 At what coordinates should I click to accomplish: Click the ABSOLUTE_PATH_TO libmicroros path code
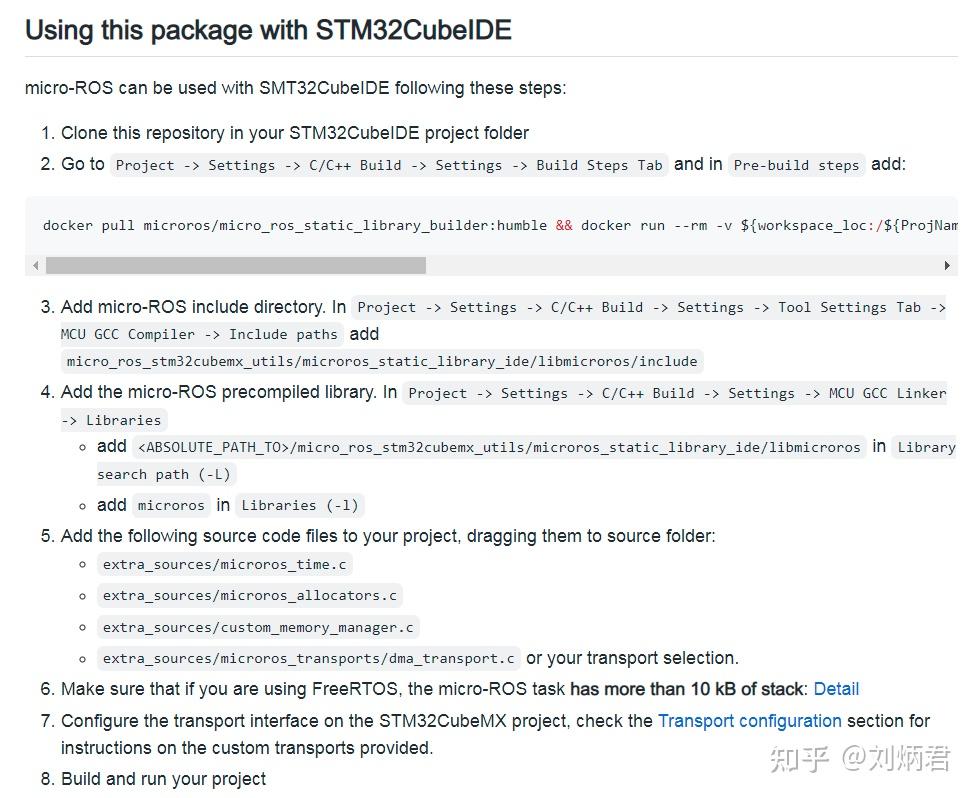coord(498,447)
